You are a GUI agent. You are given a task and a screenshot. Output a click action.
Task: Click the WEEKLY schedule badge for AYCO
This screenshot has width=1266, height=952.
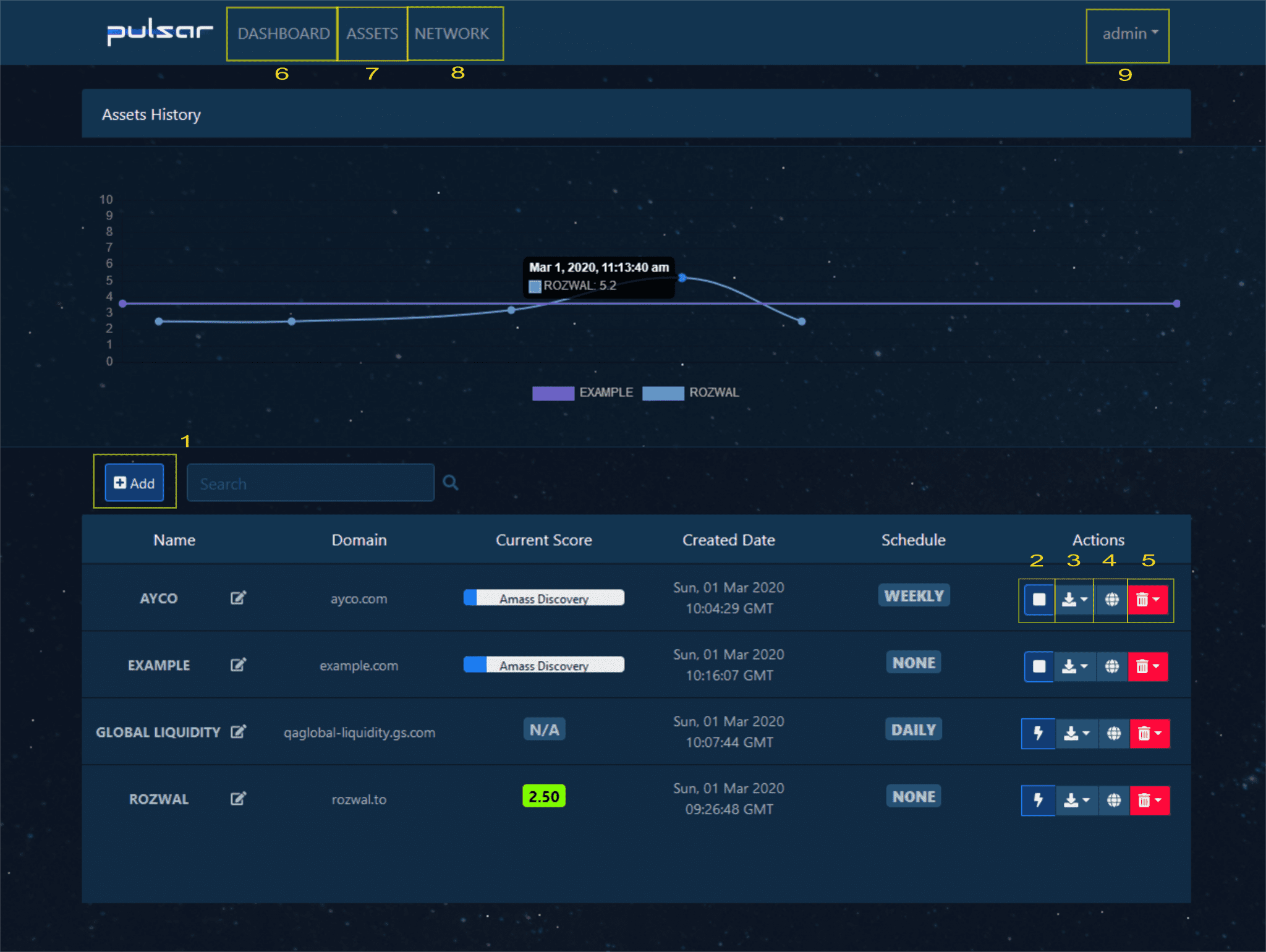tap(914, 595)
